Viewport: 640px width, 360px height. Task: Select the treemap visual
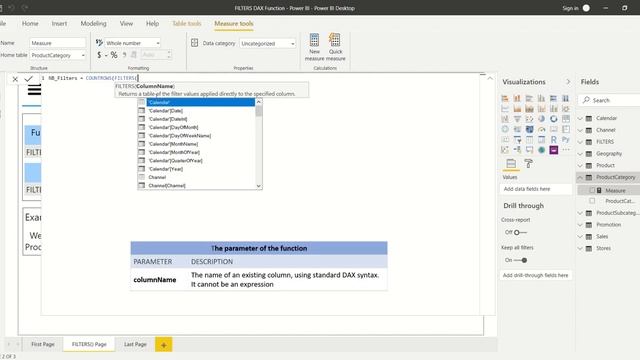click(x=566, y=119)
